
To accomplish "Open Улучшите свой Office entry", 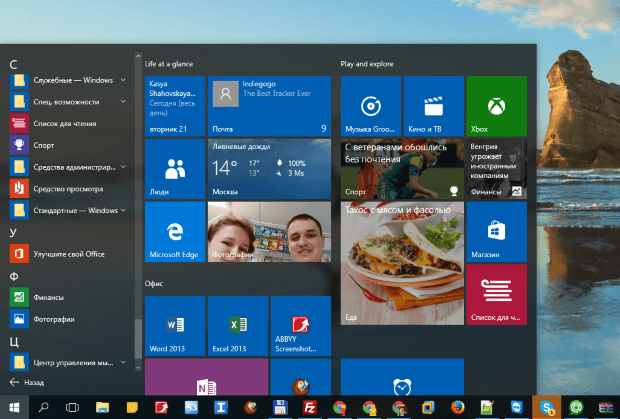I will coord(67,254).
